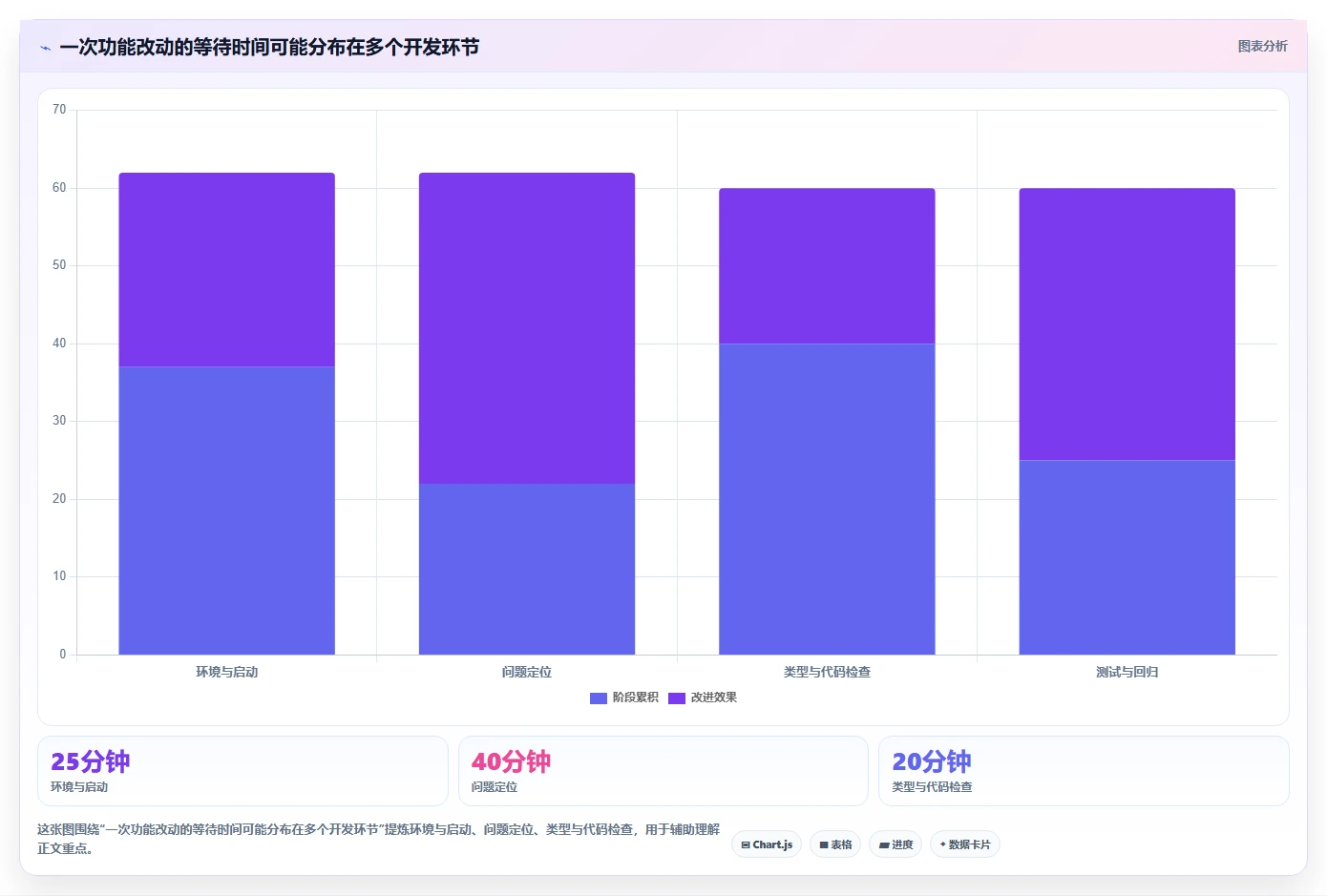Click the 测试与回归 purple bar segment
1327x896 pixels.
1127,323
